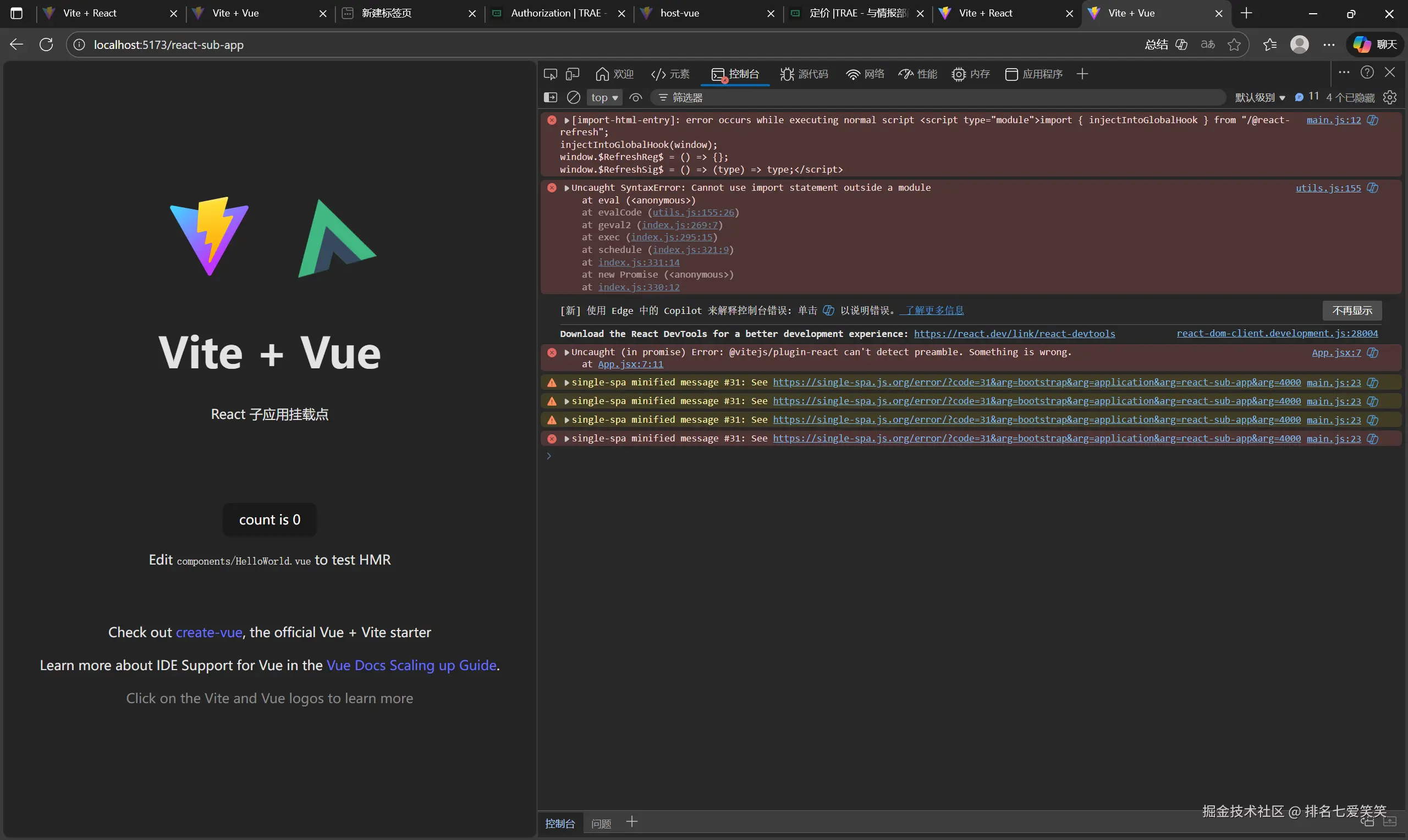Click Copilot explain icon beside utils.js:155
The height and width of the screenshot is (840, 1408).
[1372, 188]
